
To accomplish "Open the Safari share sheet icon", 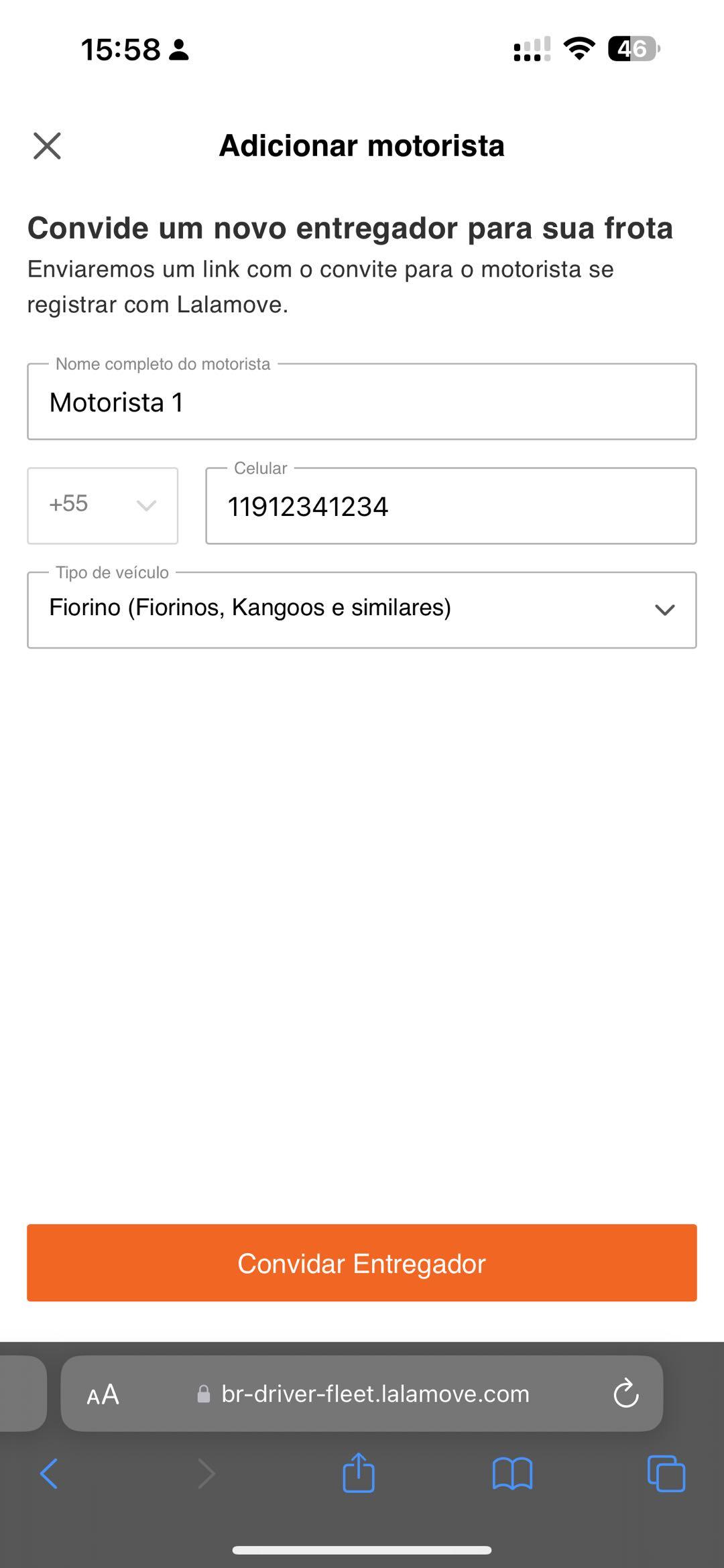I will (359, 1473).
